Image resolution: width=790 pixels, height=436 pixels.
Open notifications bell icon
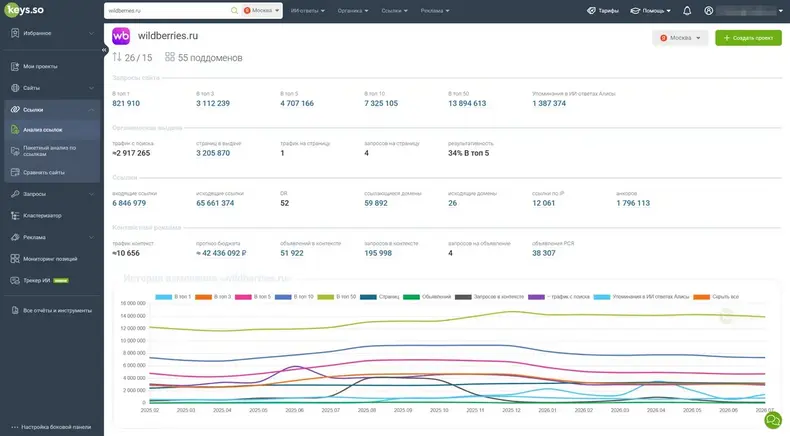coord(687,11)
